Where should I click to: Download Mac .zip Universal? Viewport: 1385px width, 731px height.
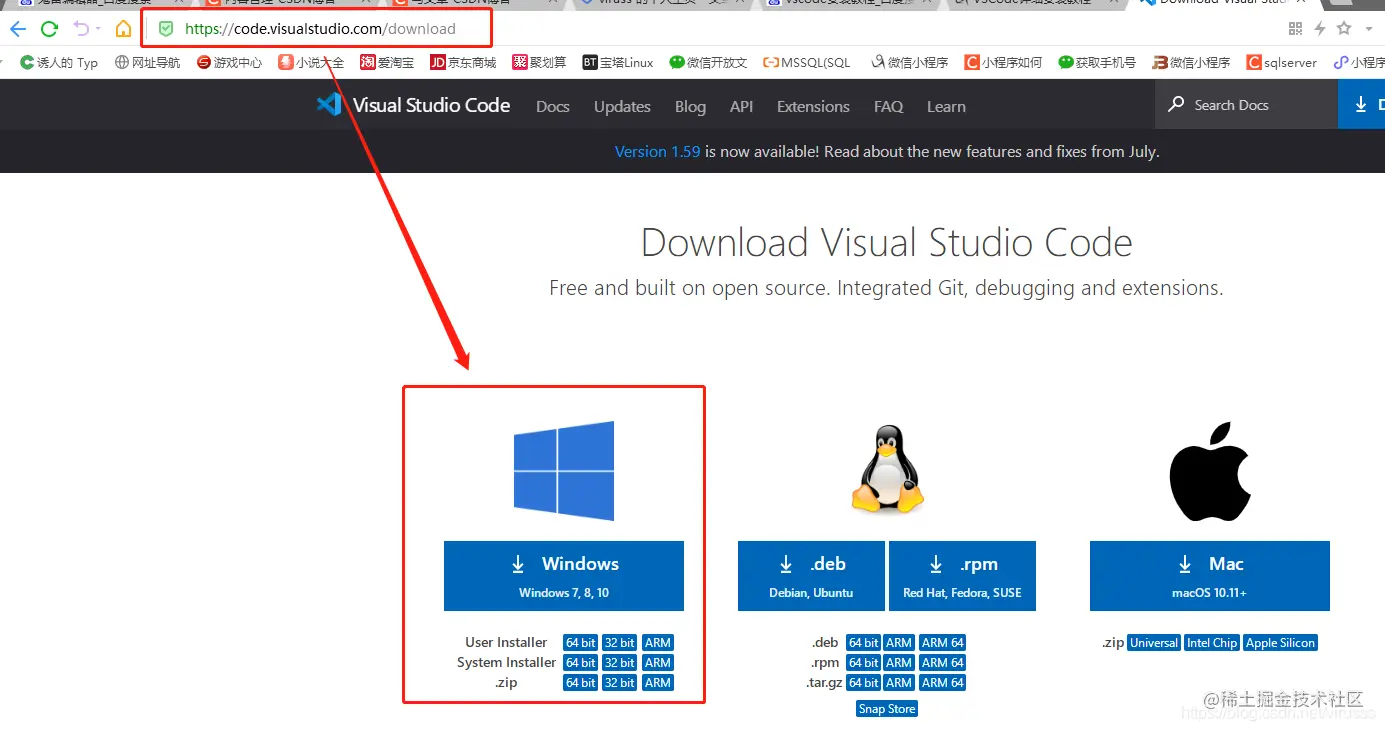tap(1154, 643)
